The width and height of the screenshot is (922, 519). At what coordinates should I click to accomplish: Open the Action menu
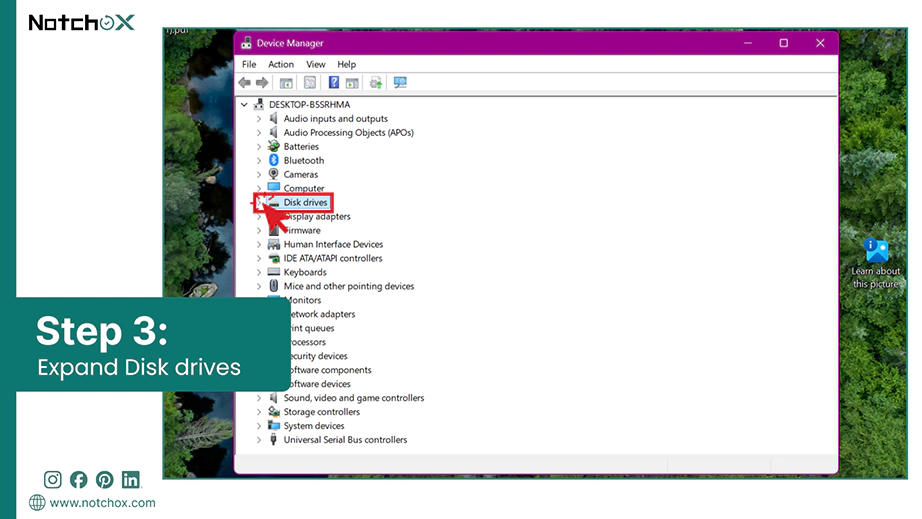pos(281,64)
